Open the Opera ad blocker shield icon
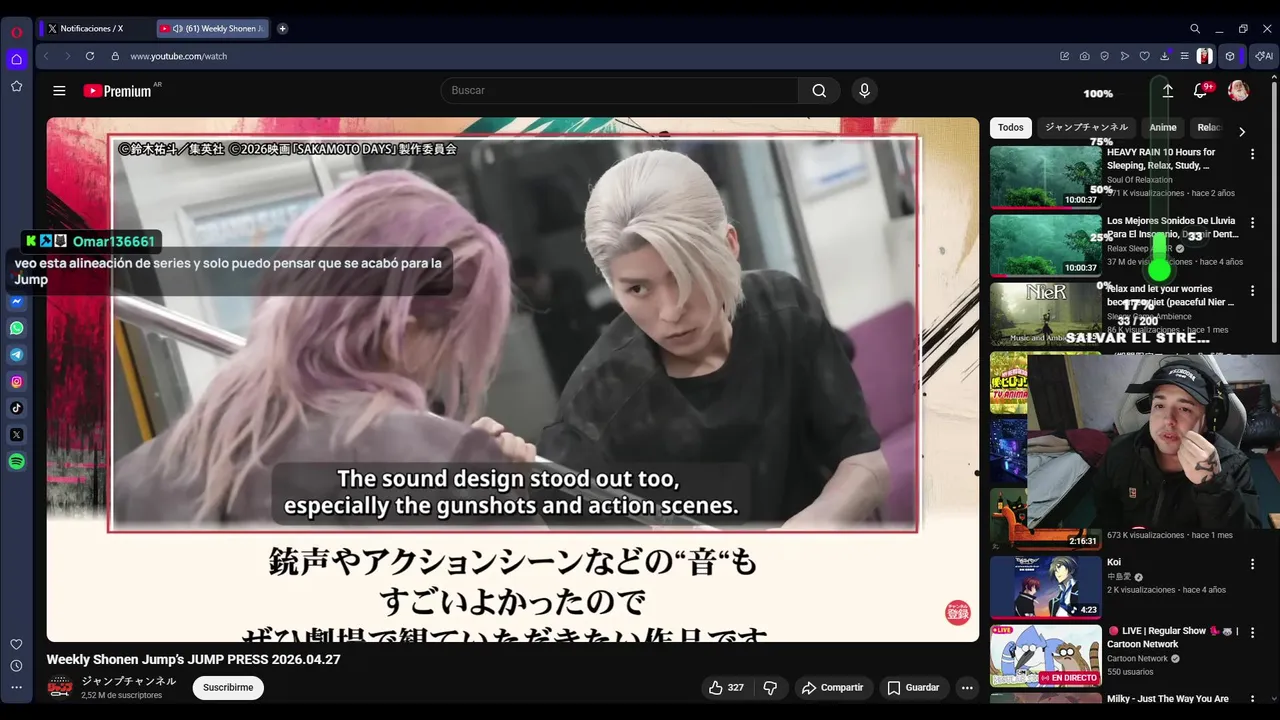The width and height of the screenshot is (1280, 720). 1105,56
